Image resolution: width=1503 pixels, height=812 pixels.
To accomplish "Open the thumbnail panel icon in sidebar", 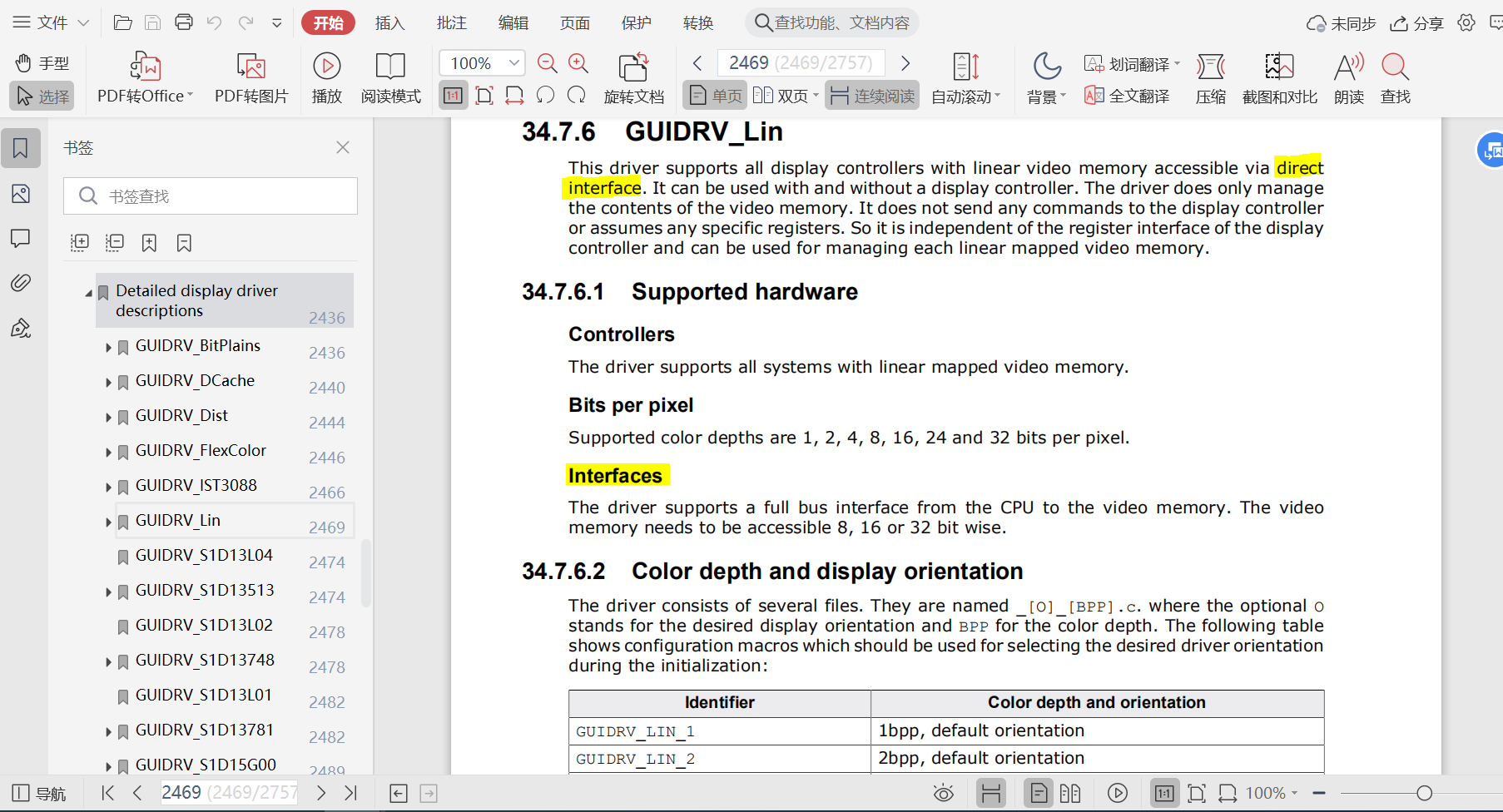I will pos(21,194).
